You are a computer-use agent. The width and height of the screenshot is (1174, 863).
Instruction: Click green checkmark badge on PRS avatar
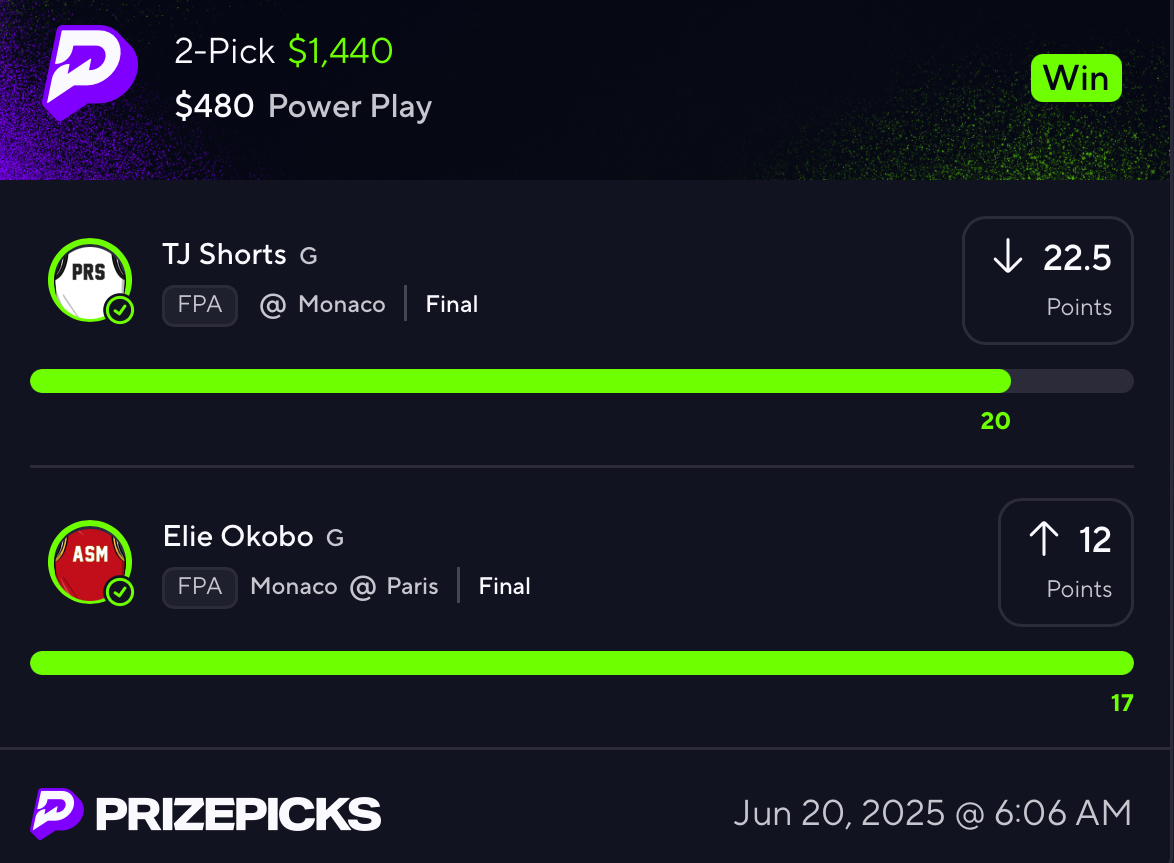pos(120,310)
